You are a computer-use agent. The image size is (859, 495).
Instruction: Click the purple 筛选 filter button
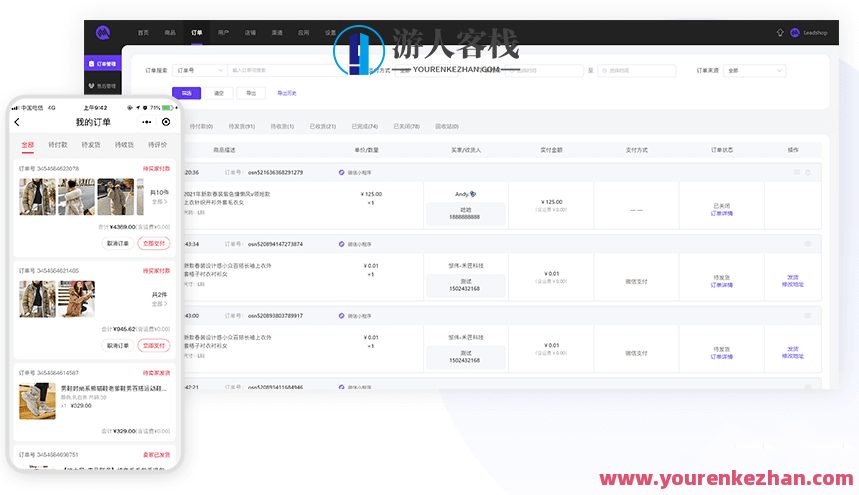click(186, 93)
